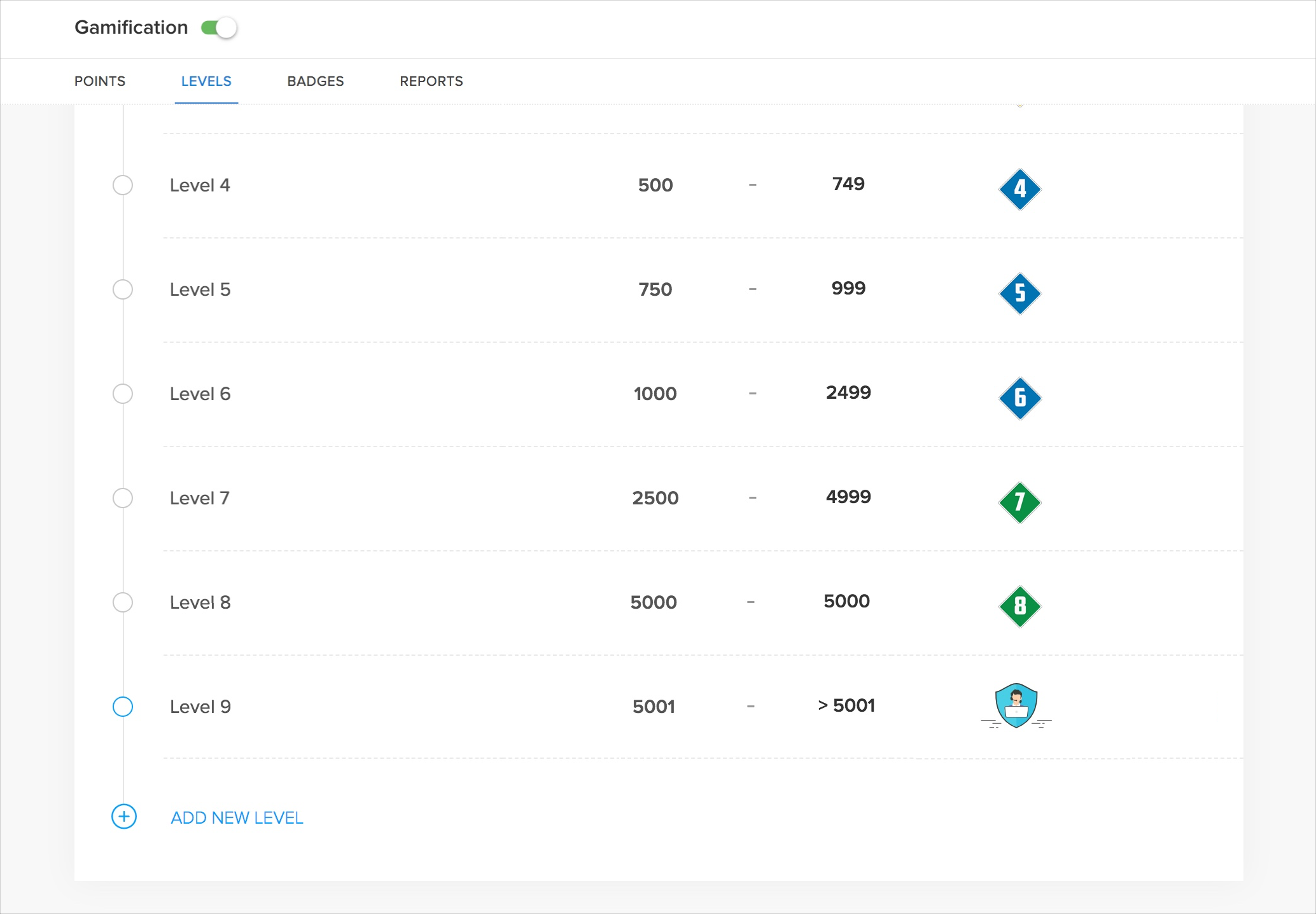The height and width of the screenshot is (914, 1316).
Task: Click the Level 9 shield agent badge
Action: (1016, 705)
